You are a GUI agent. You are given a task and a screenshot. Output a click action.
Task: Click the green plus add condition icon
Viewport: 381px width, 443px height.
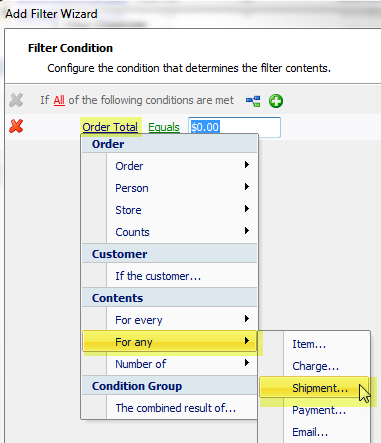276,101
